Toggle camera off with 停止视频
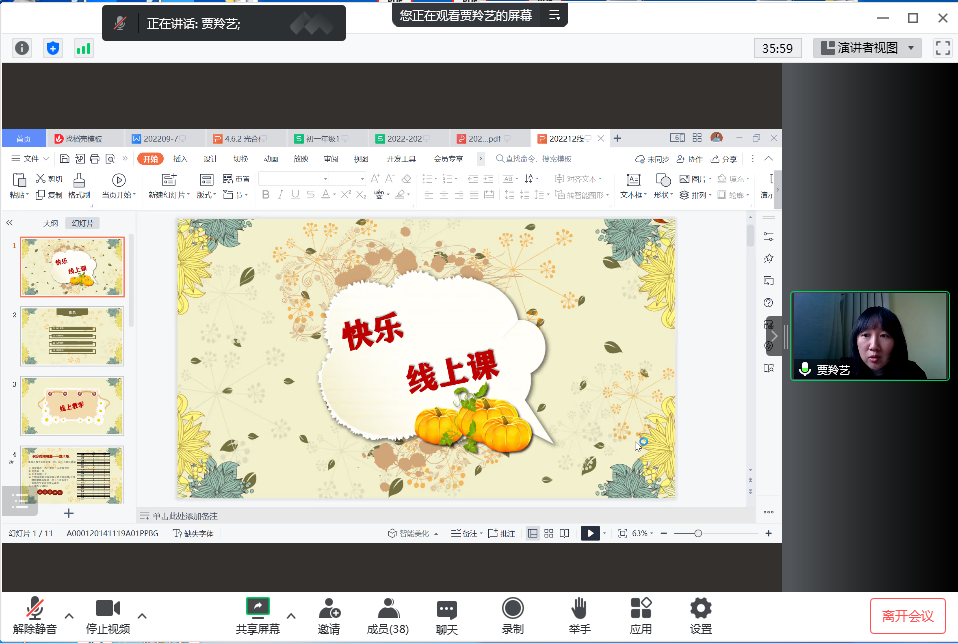 click(x=108, y=608)
